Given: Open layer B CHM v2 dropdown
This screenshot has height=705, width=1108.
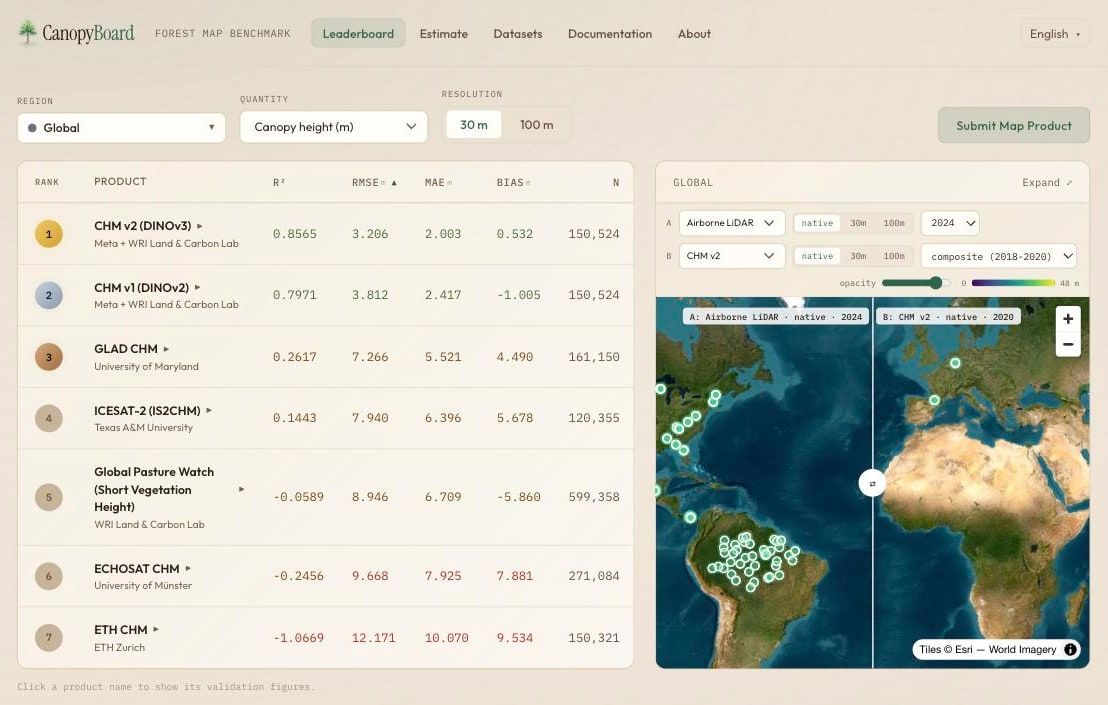Looking at the screenshot, I should (x=731, y=256).
